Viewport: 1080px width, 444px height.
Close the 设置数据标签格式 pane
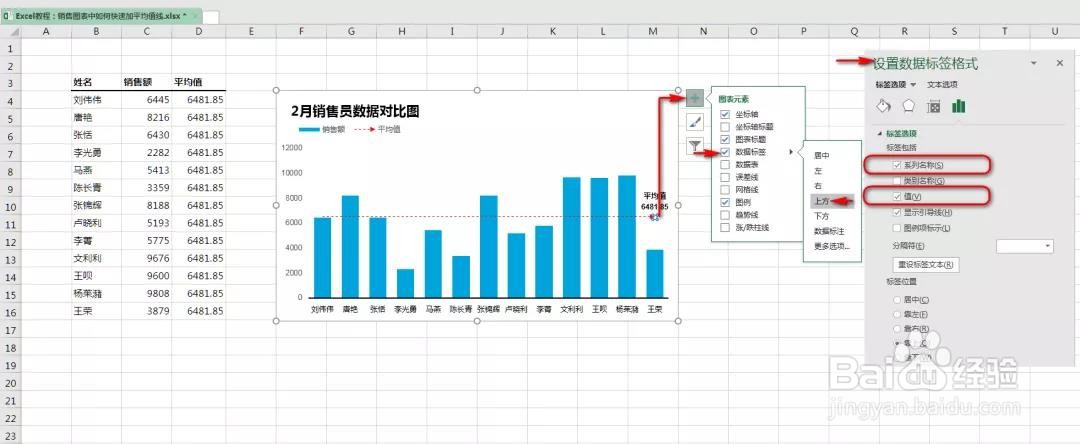[x=1060, y=63]
